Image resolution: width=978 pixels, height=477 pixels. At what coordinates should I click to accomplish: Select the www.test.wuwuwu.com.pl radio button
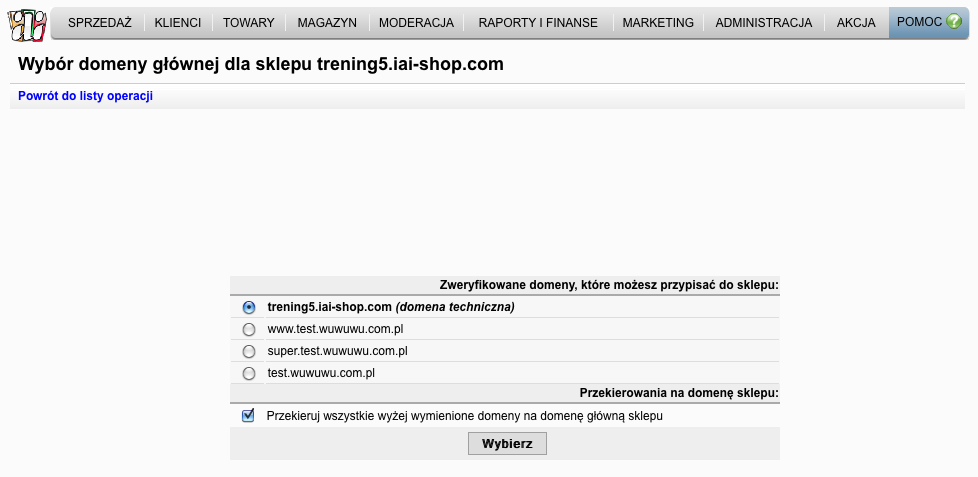249,329
